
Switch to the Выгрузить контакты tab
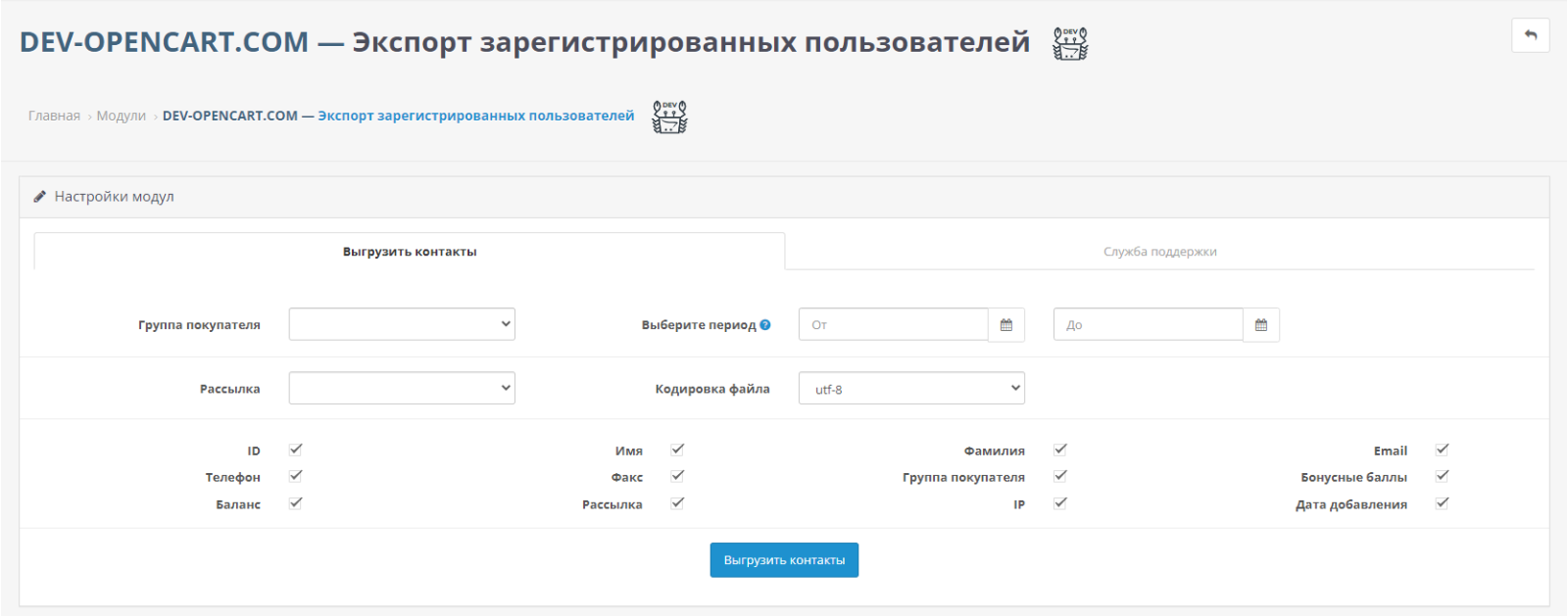point(410,252)
